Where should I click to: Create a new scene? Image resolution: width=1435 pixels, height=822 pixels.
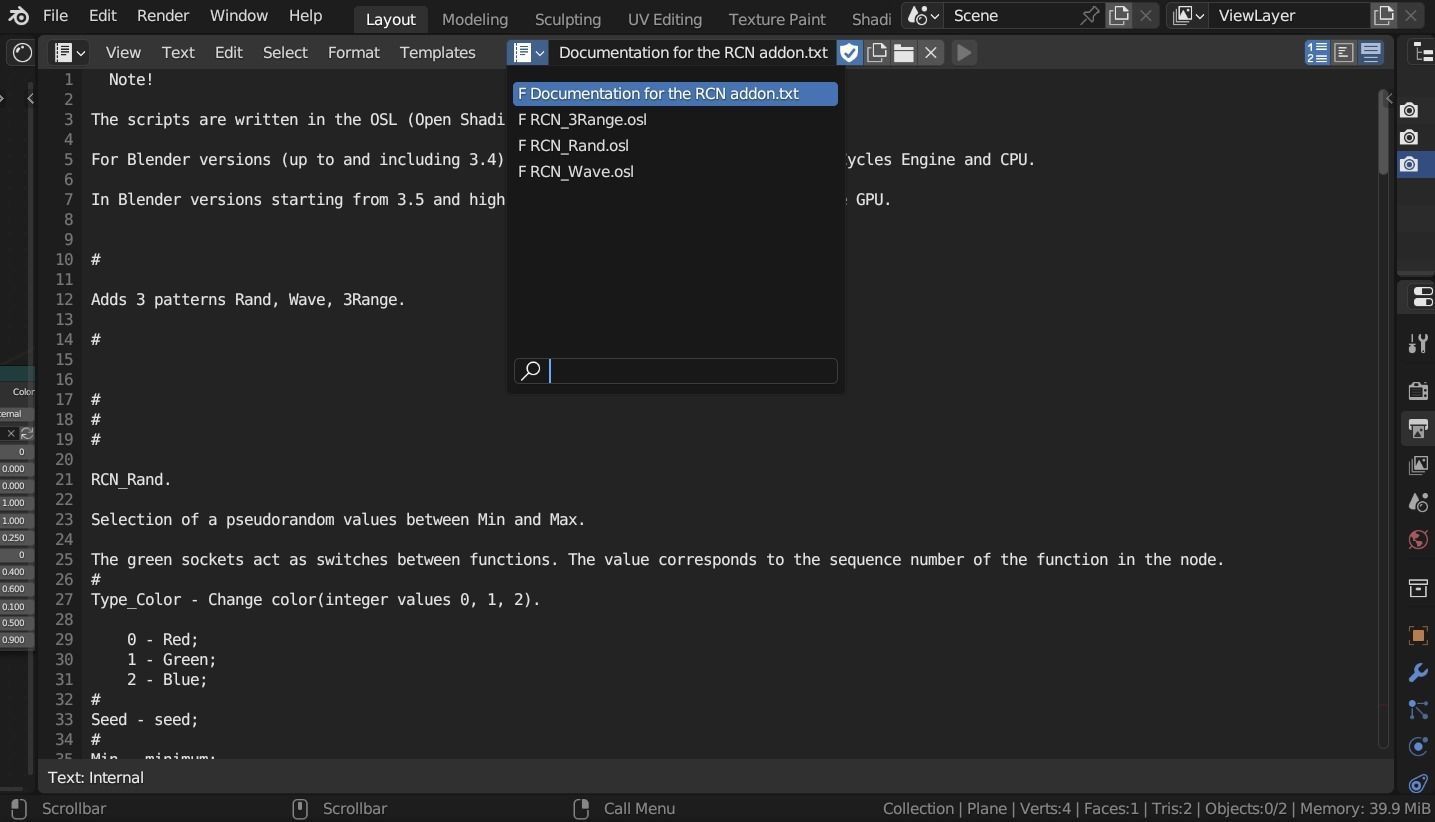tap(1119, 16)
